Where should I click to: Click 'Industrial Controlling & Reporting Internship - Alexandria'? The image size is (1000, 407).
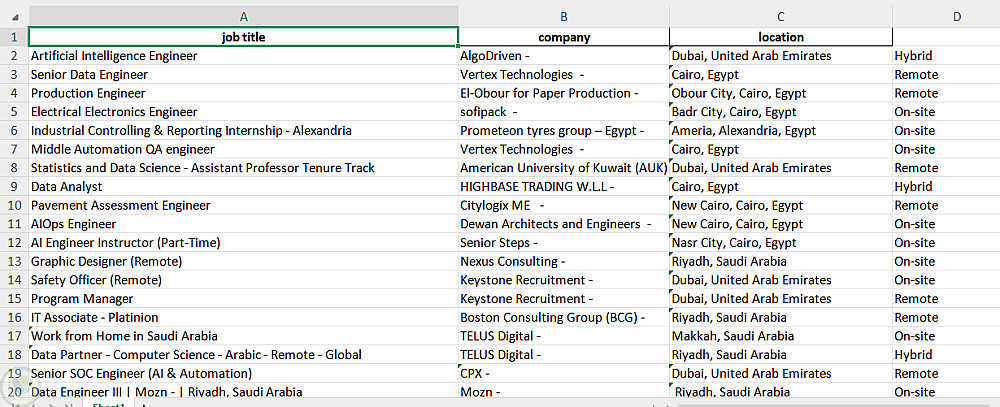(x=244, y=131)
